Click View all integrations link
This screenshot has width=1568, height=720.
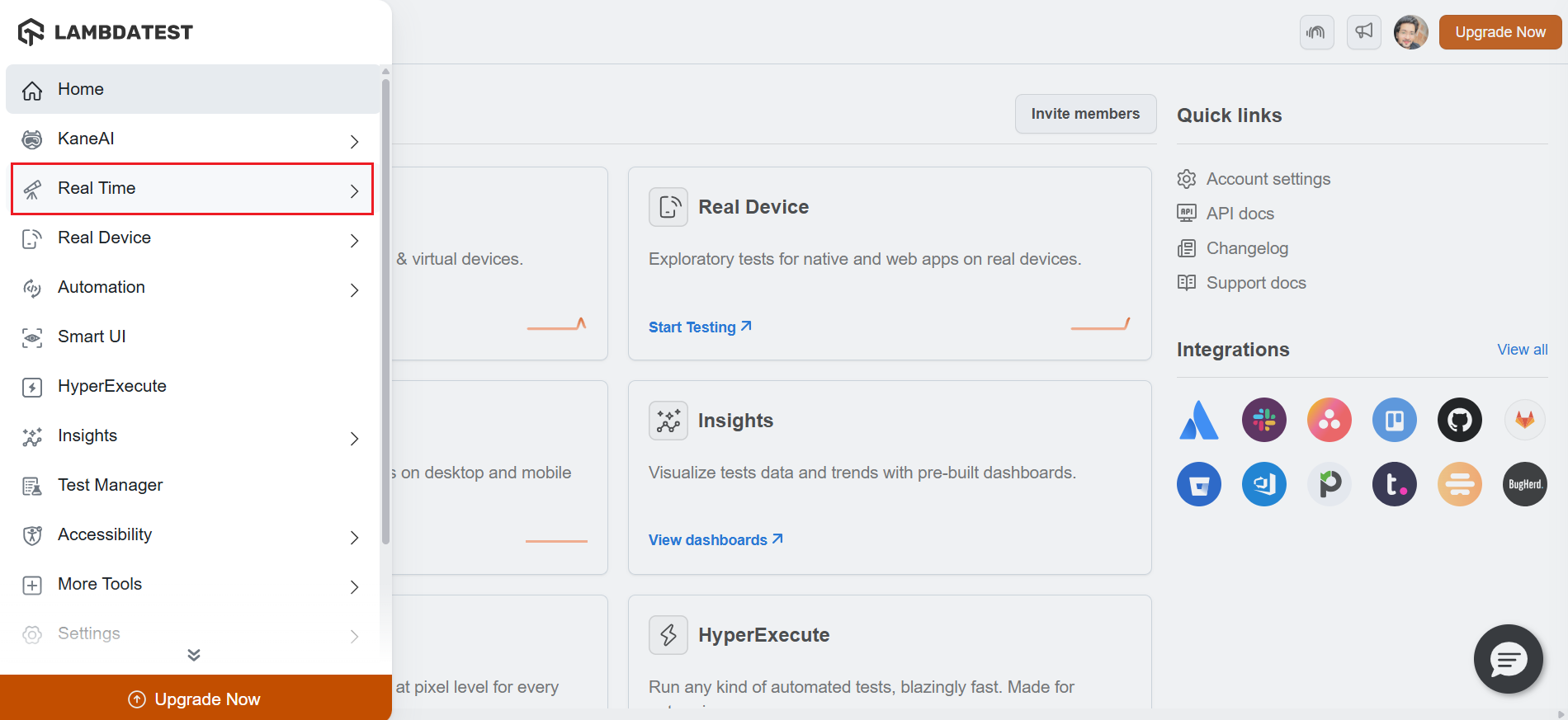tap(1522, 350)
